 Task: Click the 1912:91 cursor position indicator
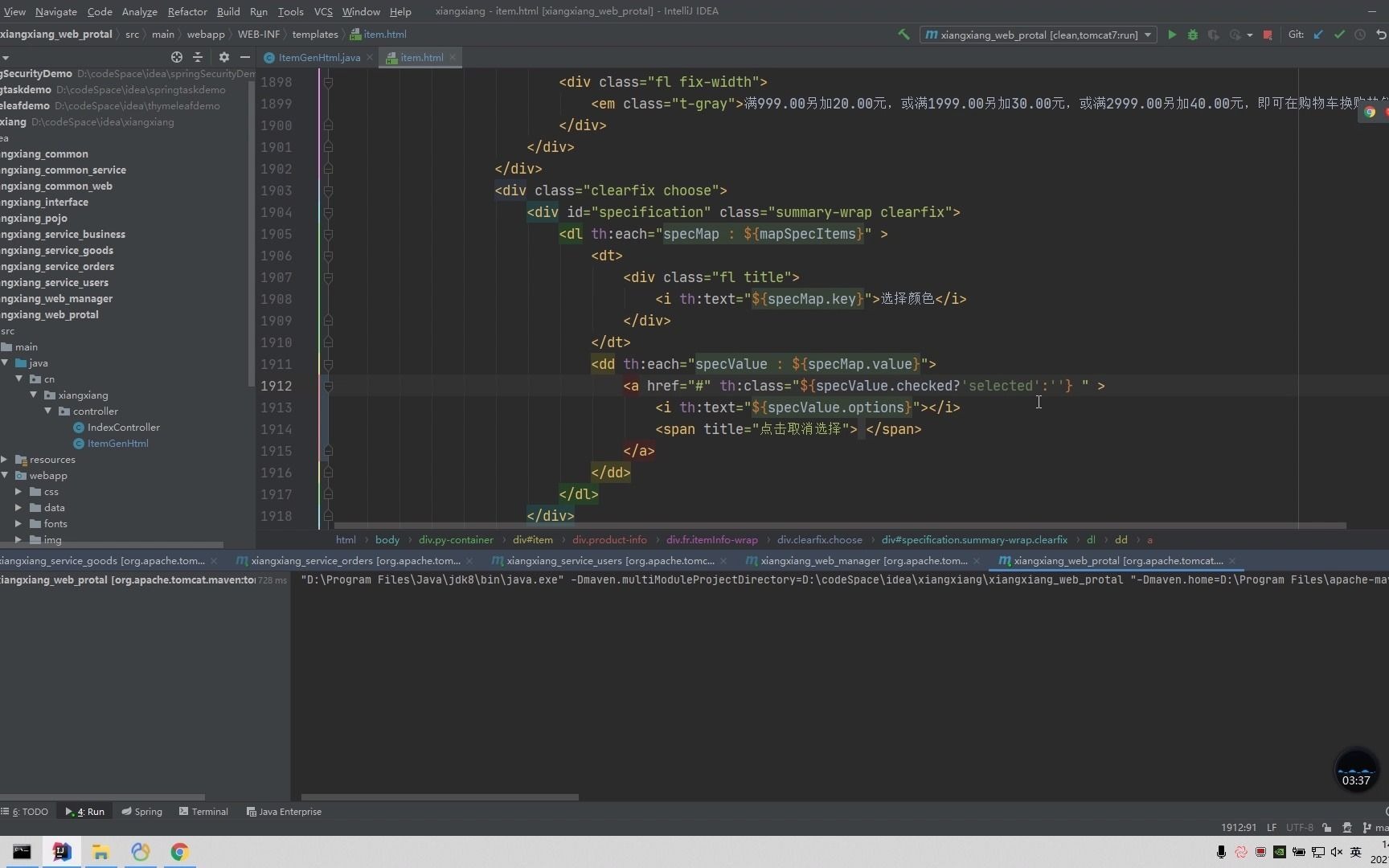tap(1239, 827)
